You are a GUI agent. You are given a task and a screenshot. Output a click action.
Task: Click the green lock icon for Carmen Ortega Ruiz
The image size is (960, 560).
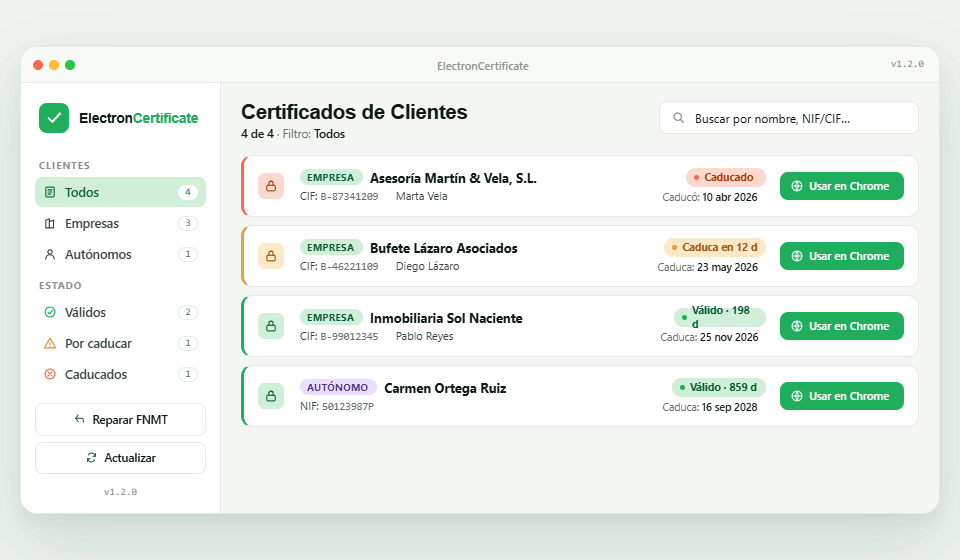click(x=271, y=396)
